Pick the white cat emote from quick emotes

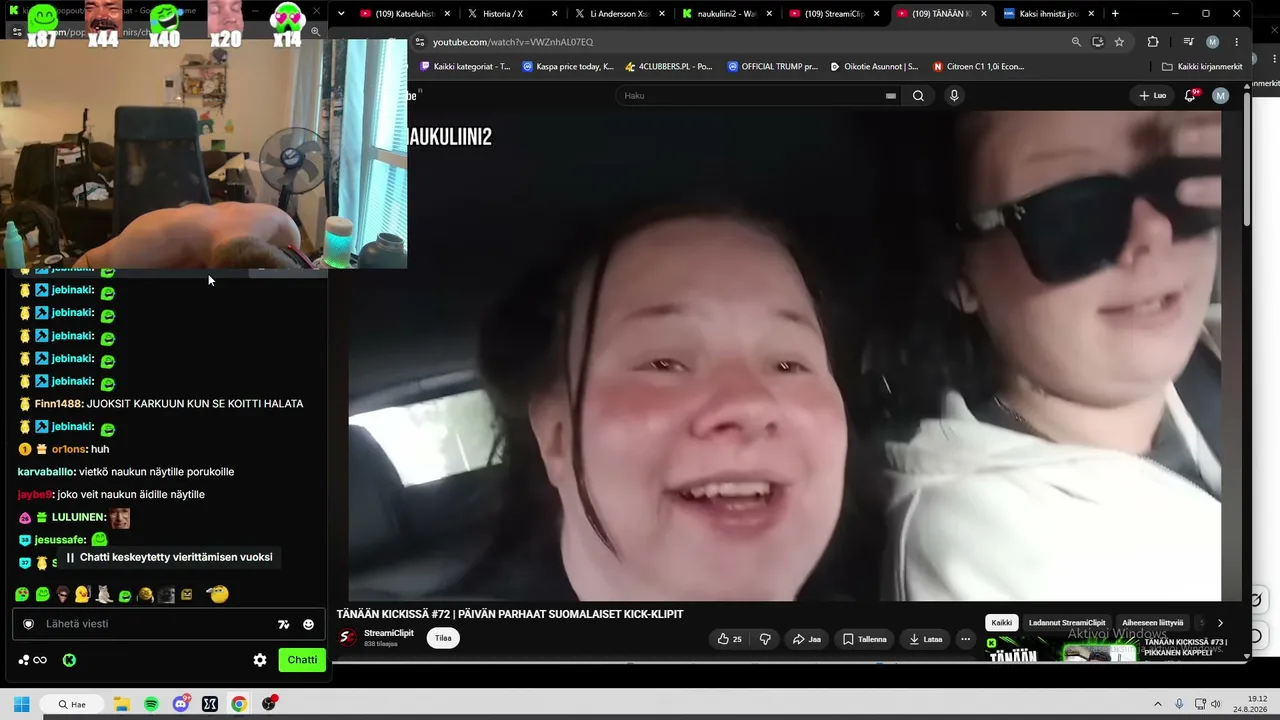104,594
